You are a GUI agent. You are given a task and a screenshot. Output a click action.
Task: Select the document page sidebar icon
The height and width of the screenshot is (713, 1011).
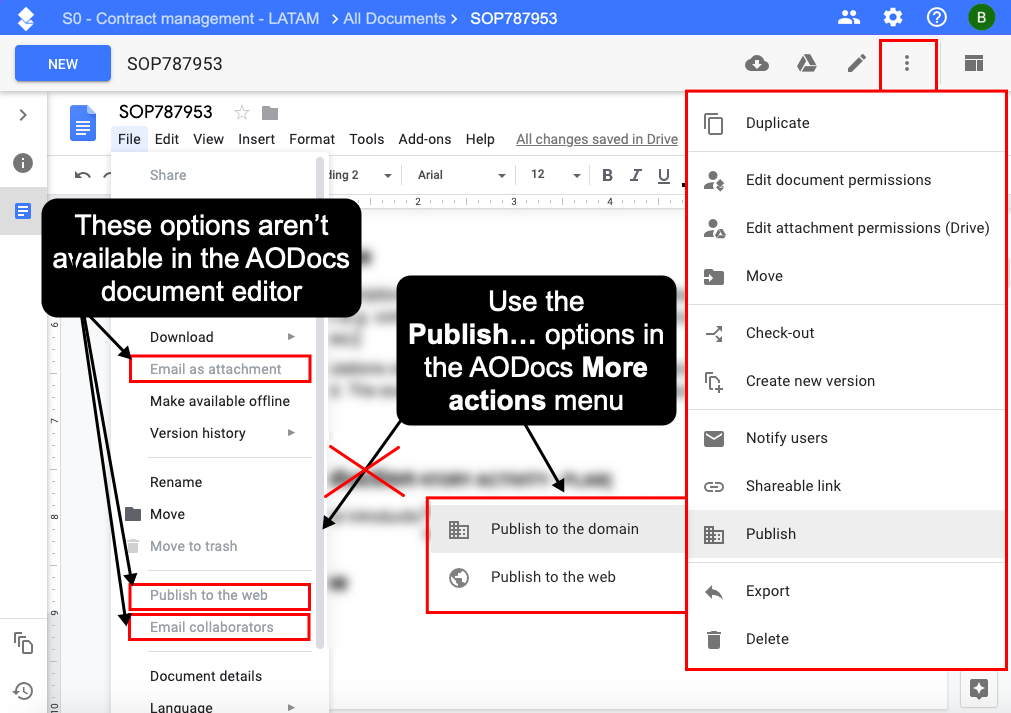pos(23,210)
